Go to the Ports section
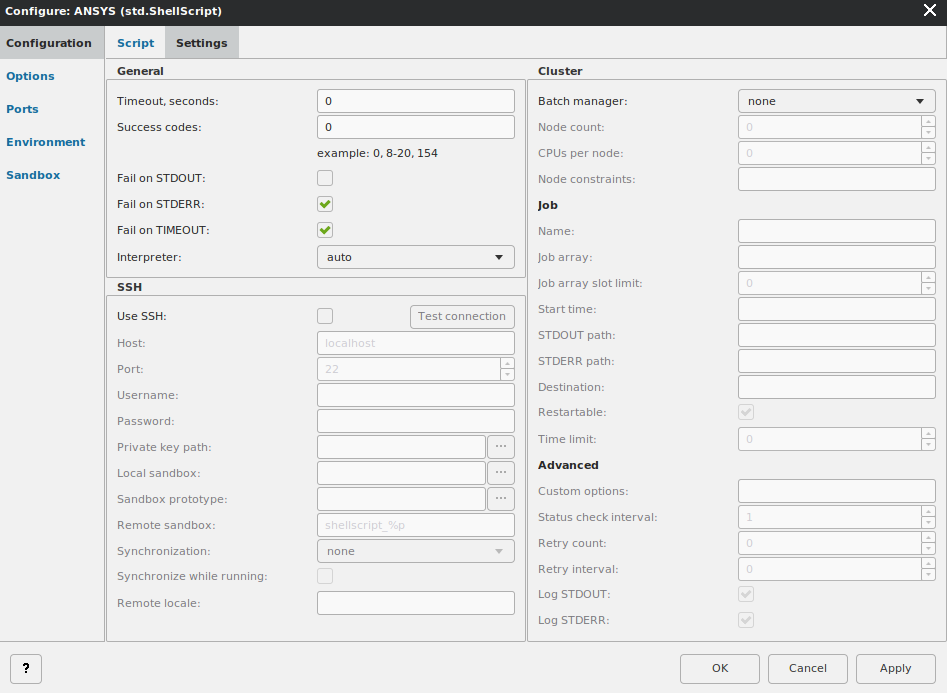Image resolution: width=947 pixels, height=693 pixels. pos(22,109)
